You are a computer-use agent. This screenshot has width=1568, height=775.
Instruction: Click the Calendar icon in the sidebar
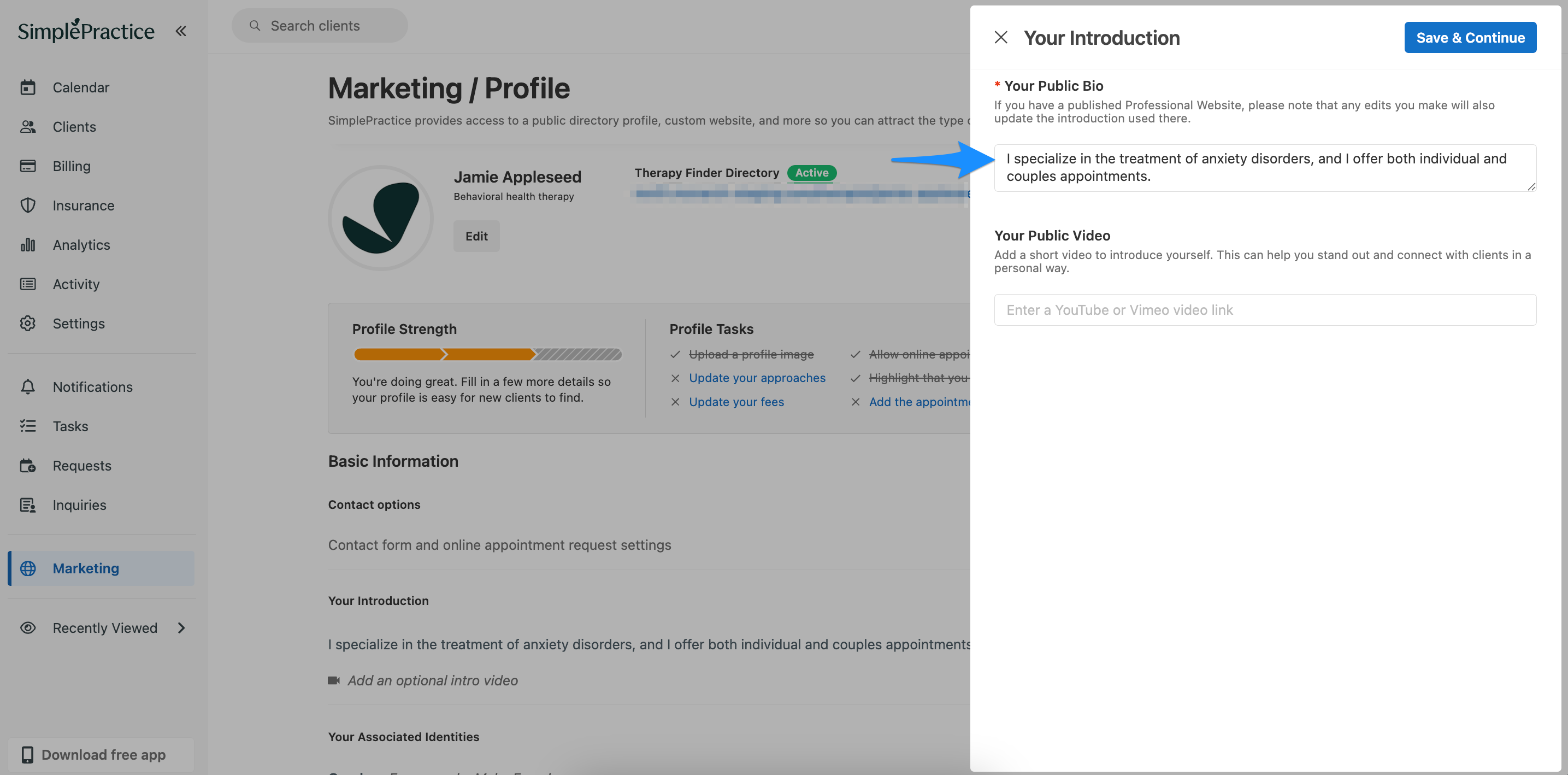pos(28,87)
